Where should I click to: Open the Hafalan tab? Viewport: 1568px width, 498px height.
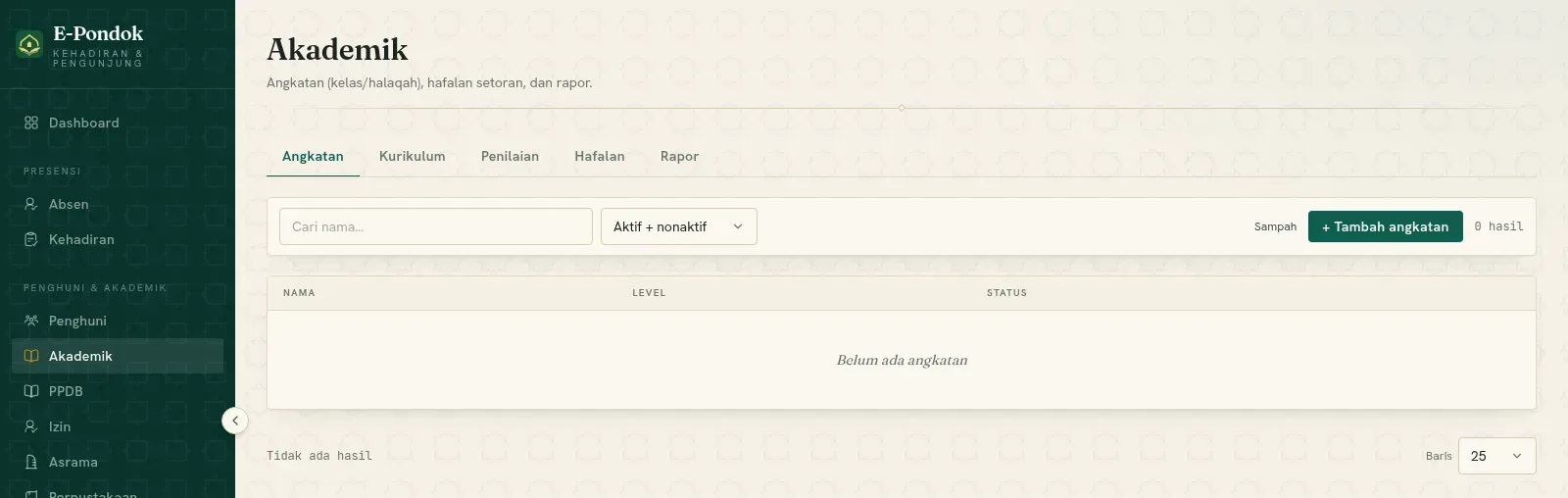tap(600, 156)
